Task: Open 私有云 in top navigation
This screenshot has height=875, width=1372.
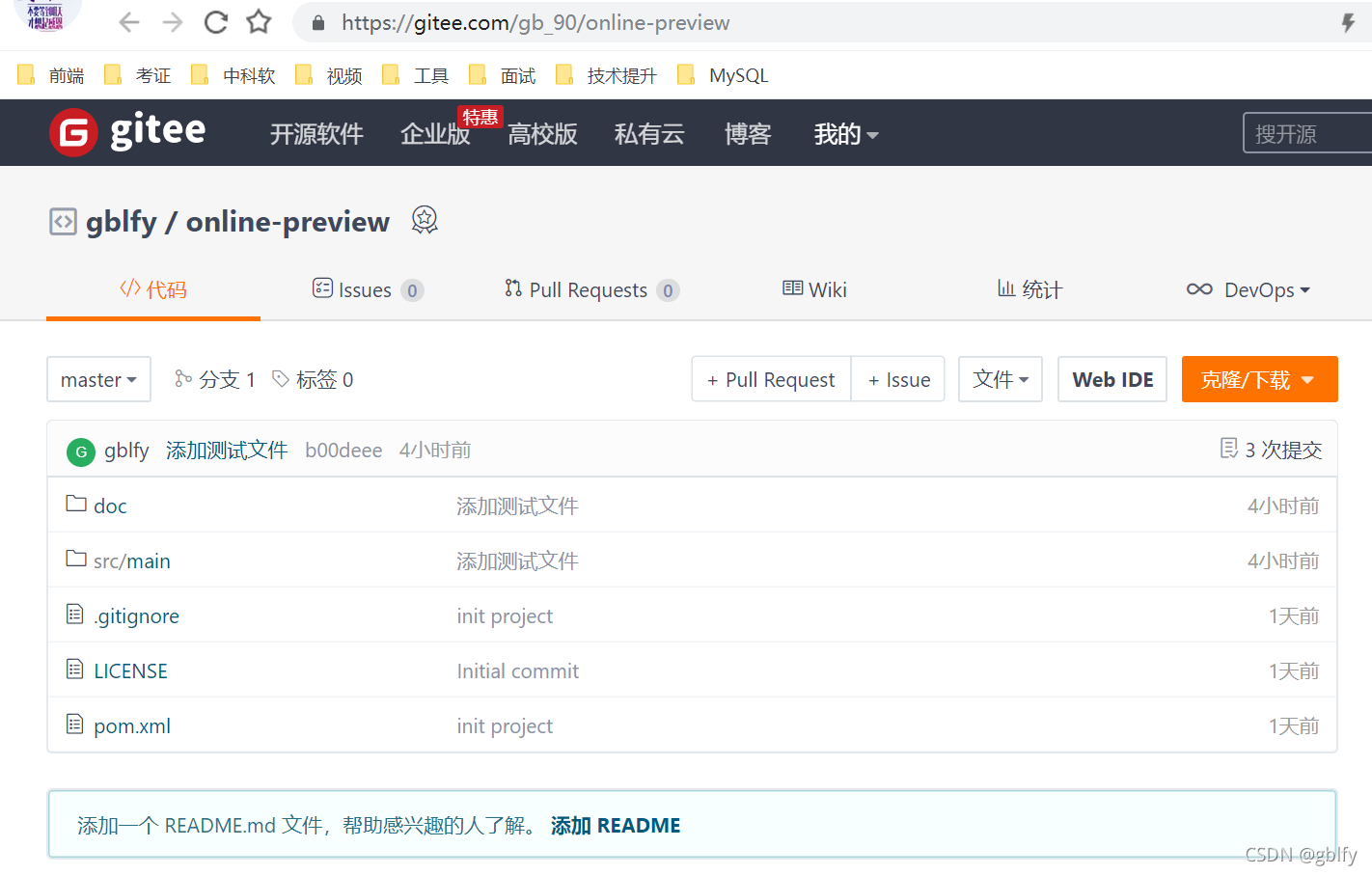Action: click(x=649, y=134)
